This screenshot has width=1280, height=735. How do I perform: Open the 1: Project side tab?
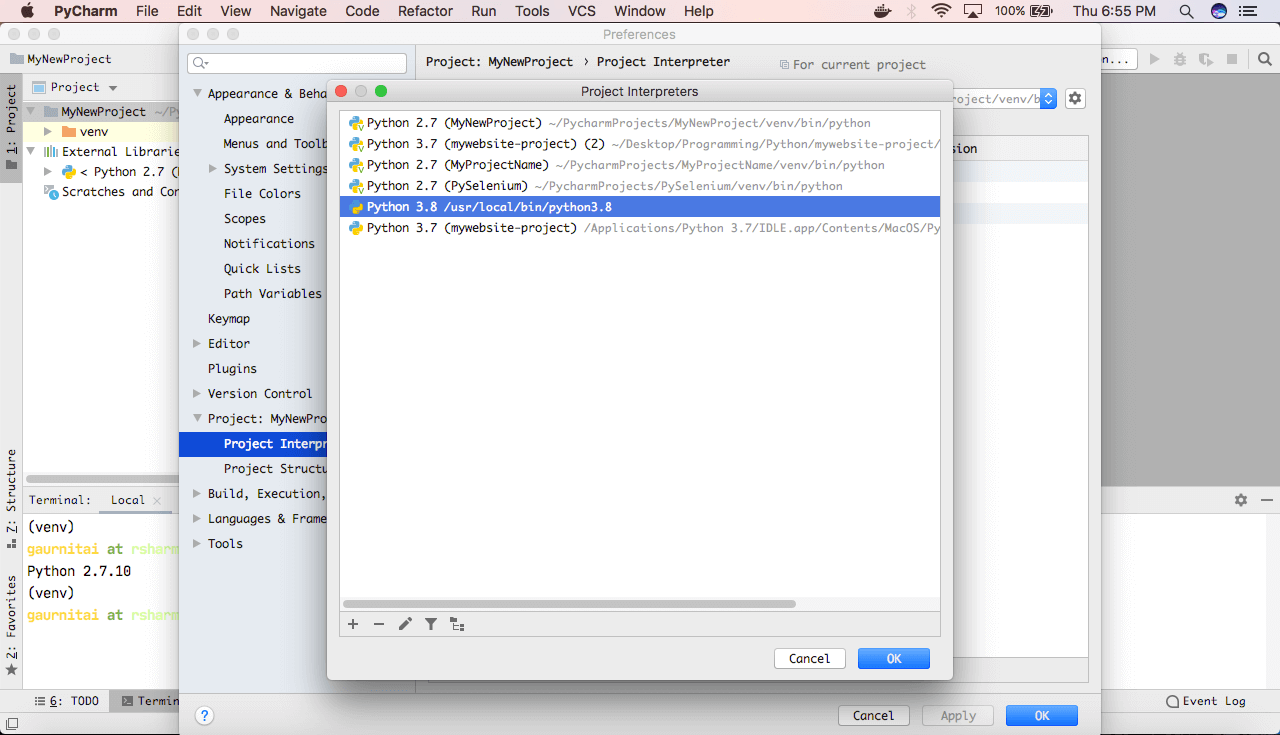(x=11, y=127)
